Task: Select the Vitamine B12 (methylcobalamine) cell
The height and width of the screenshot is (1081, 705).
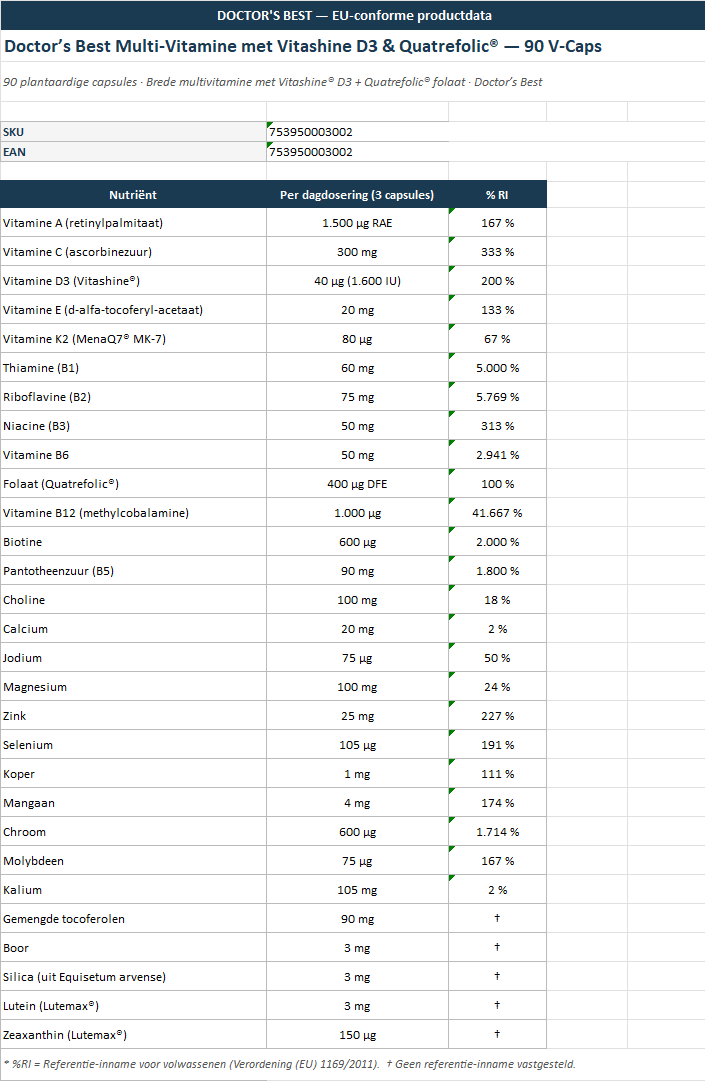Action: pyautogui.click(x=133, y=512)
